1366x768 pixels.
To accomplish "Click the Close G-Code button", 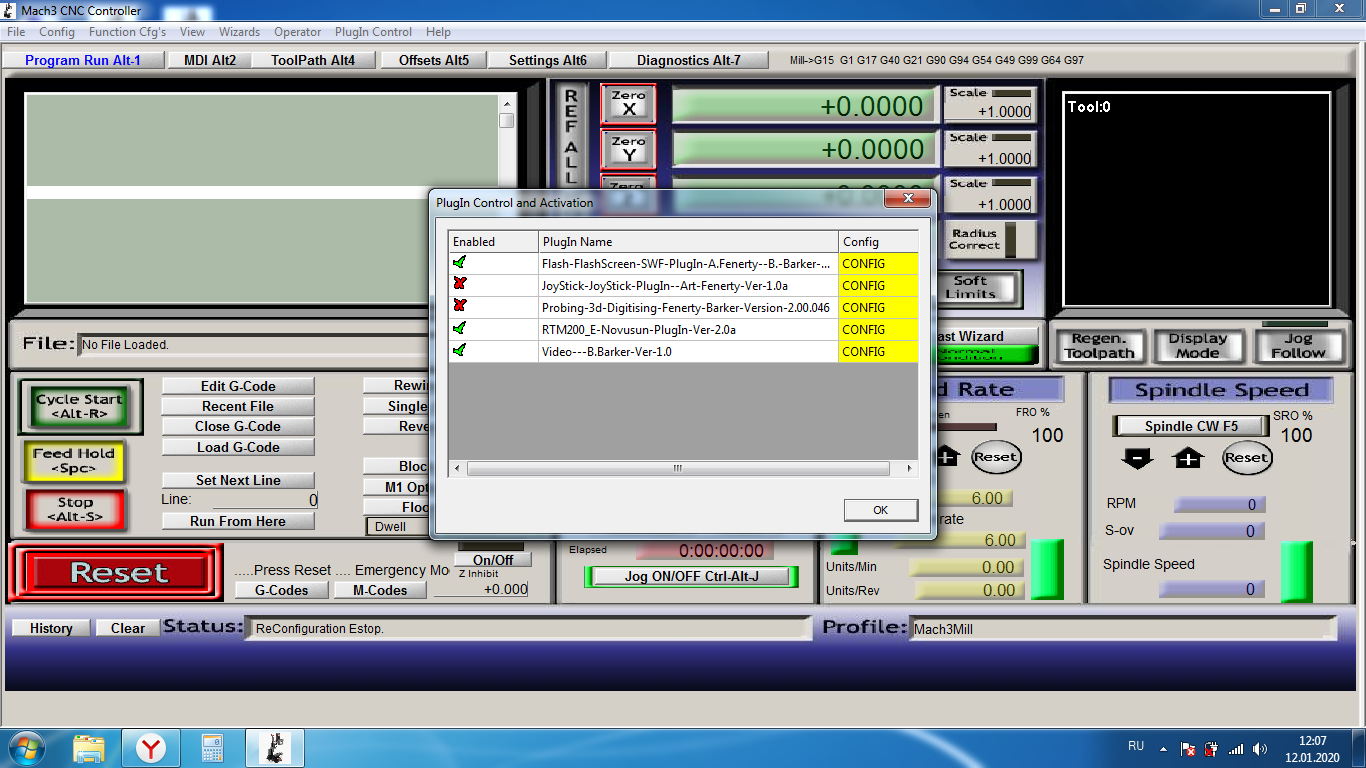I will [x=238, y=426].
